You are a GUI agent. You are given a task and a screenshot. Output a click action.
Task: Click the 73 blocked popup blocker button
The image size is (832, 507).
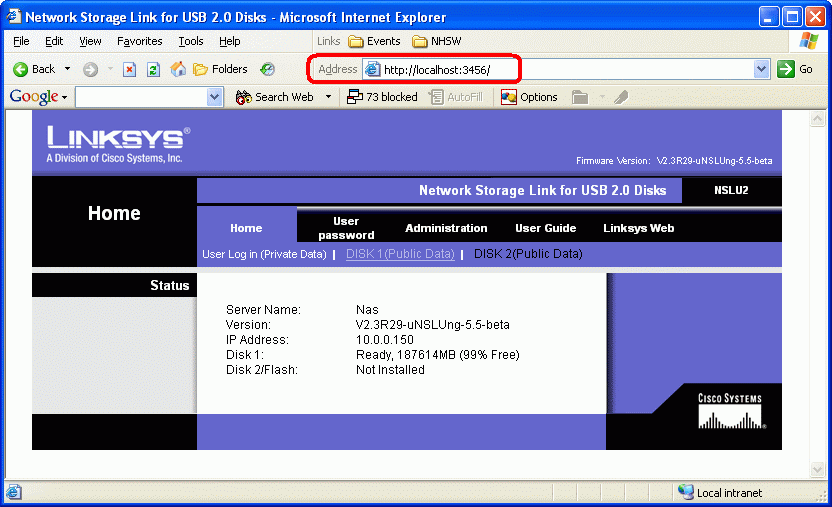pyautogui.click(x=382, y=97)
